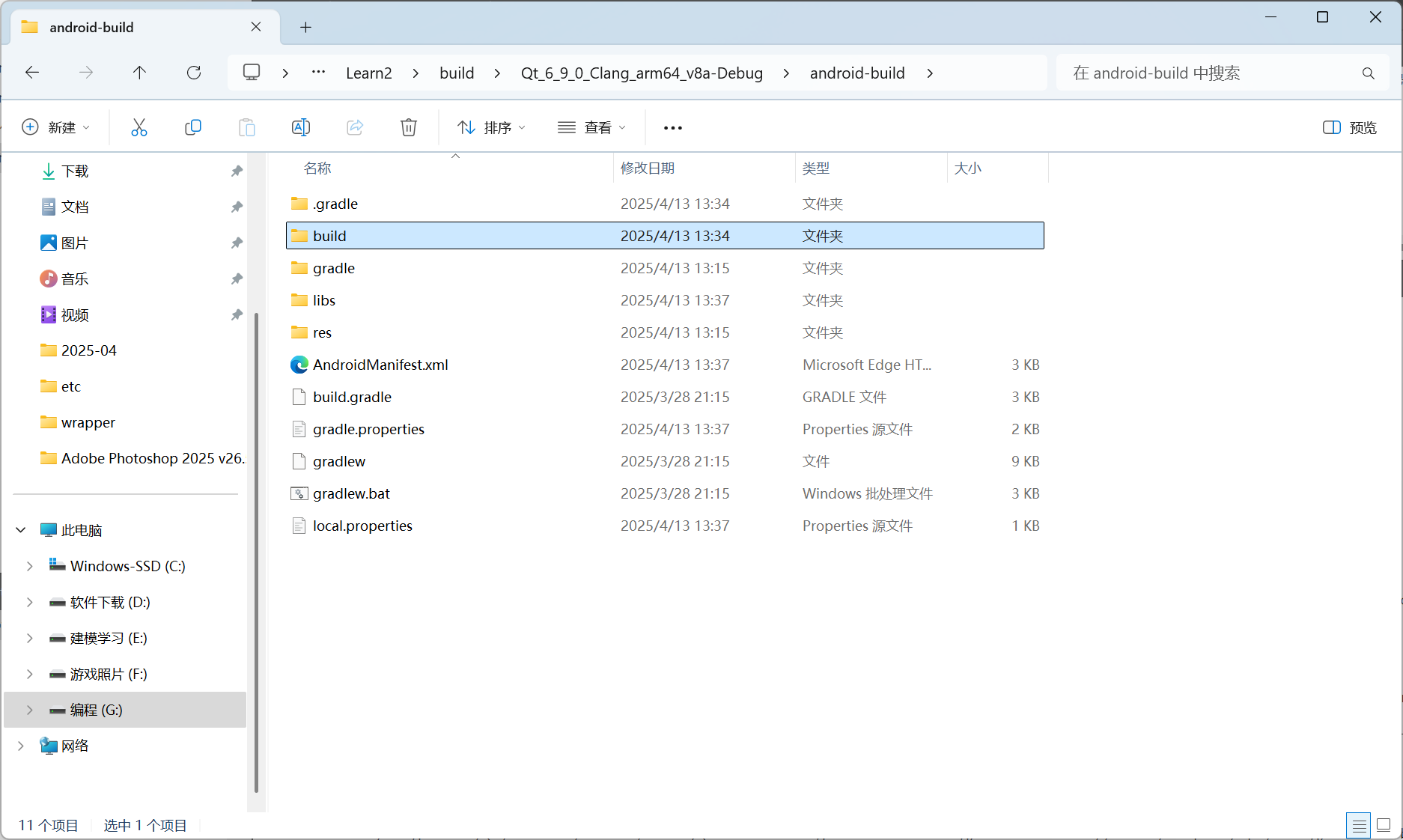The image size is (1403, 840).
Task: Expand the 游戏照片 (F:) drive
Action: (30, 674)
